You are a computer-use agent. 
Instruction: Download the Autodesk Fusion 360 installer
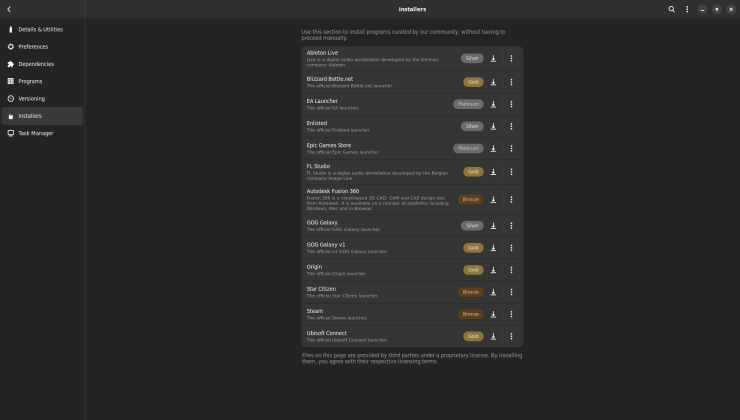tap(493, 200)
